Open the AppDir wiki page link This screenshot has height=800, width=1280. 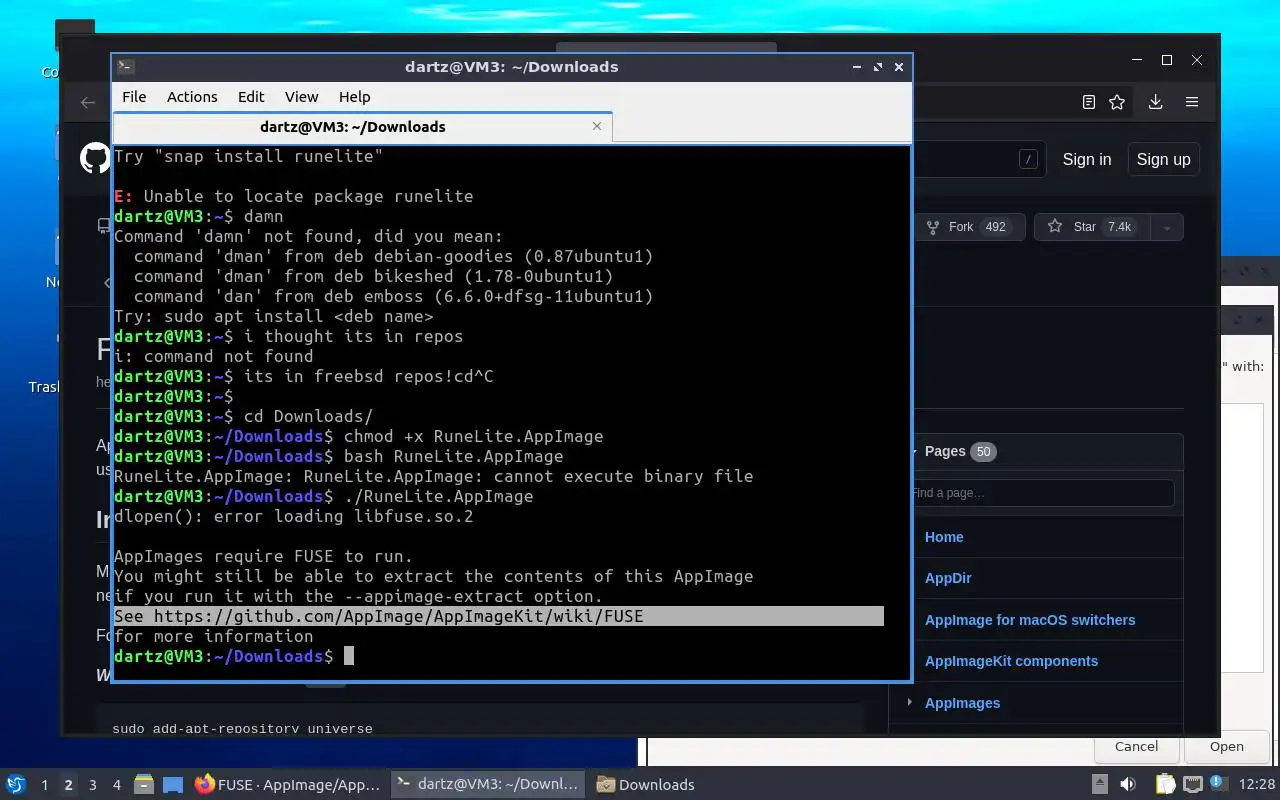[x=948, y=578]
